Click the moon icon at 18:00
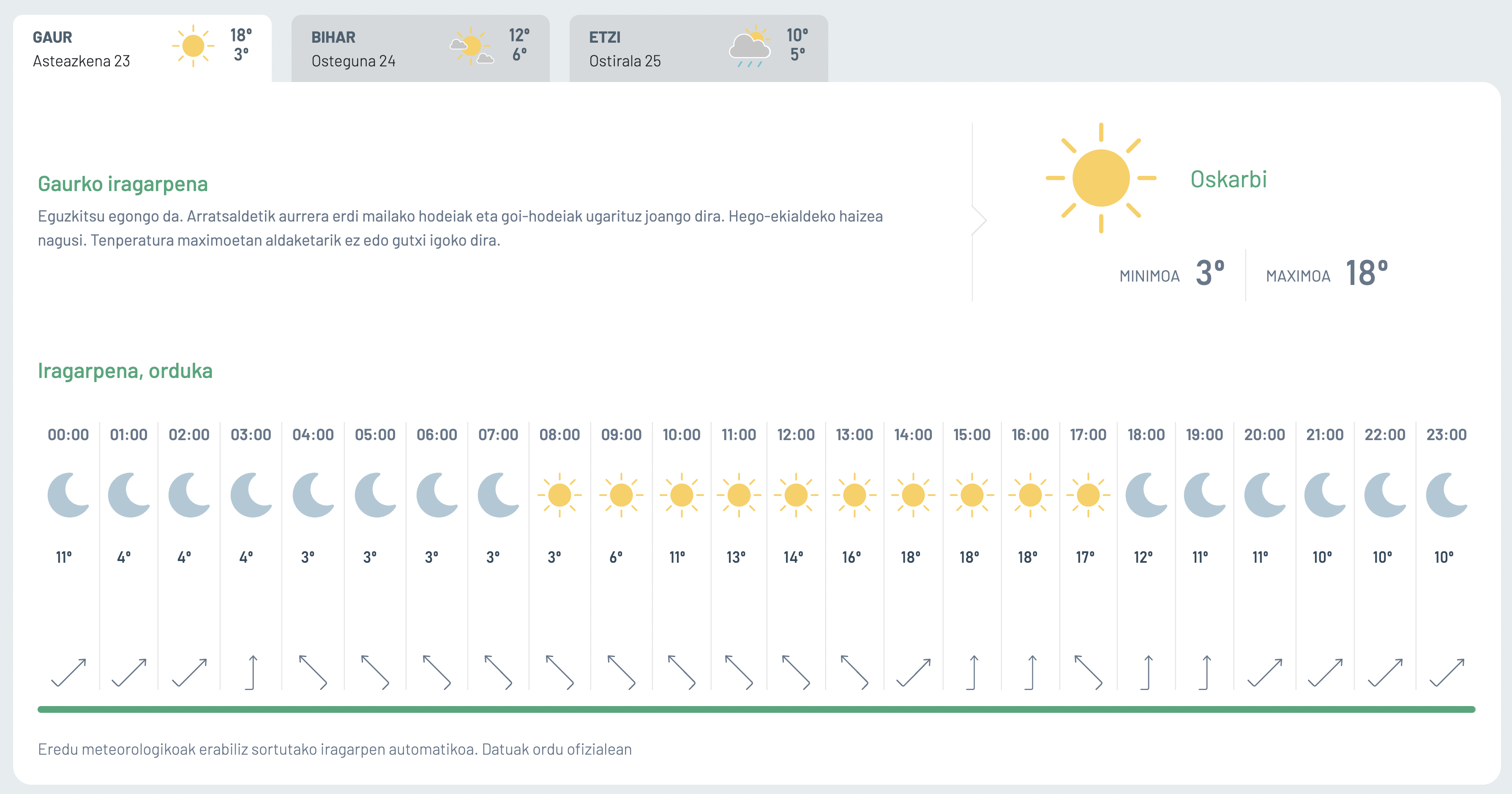Screen dimensions: 1512x794 [1146, 495]
